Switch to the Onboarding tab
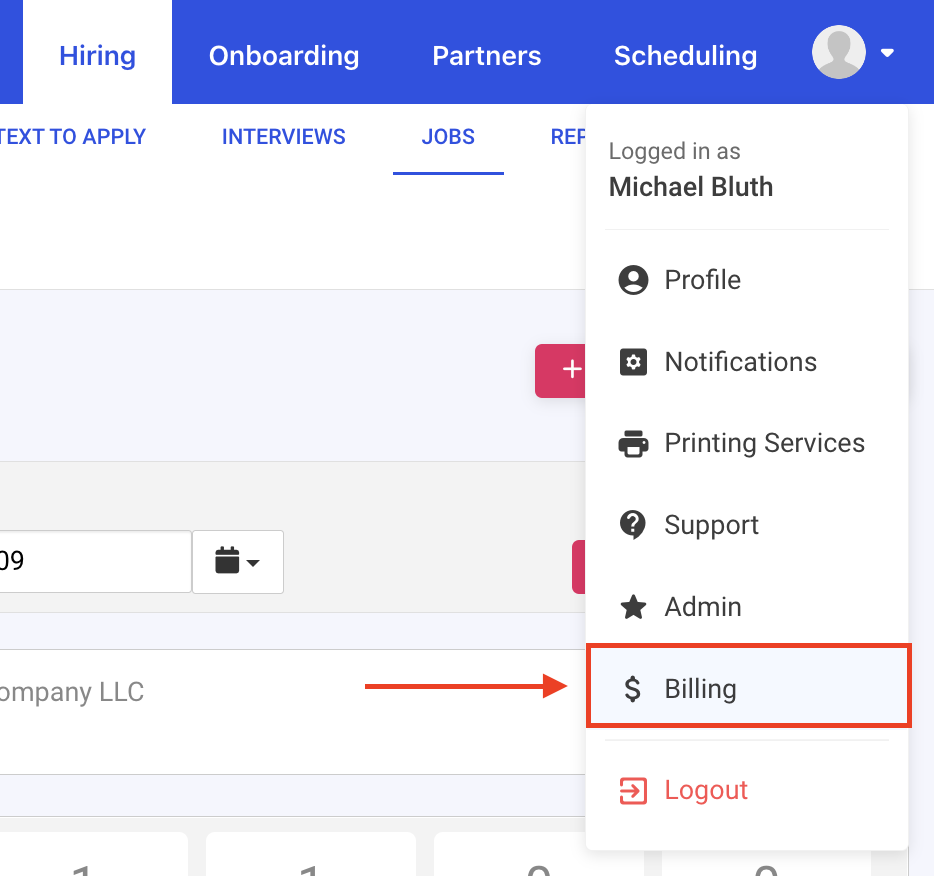Viewport: 934px width, 876px height. pos(284,55)
